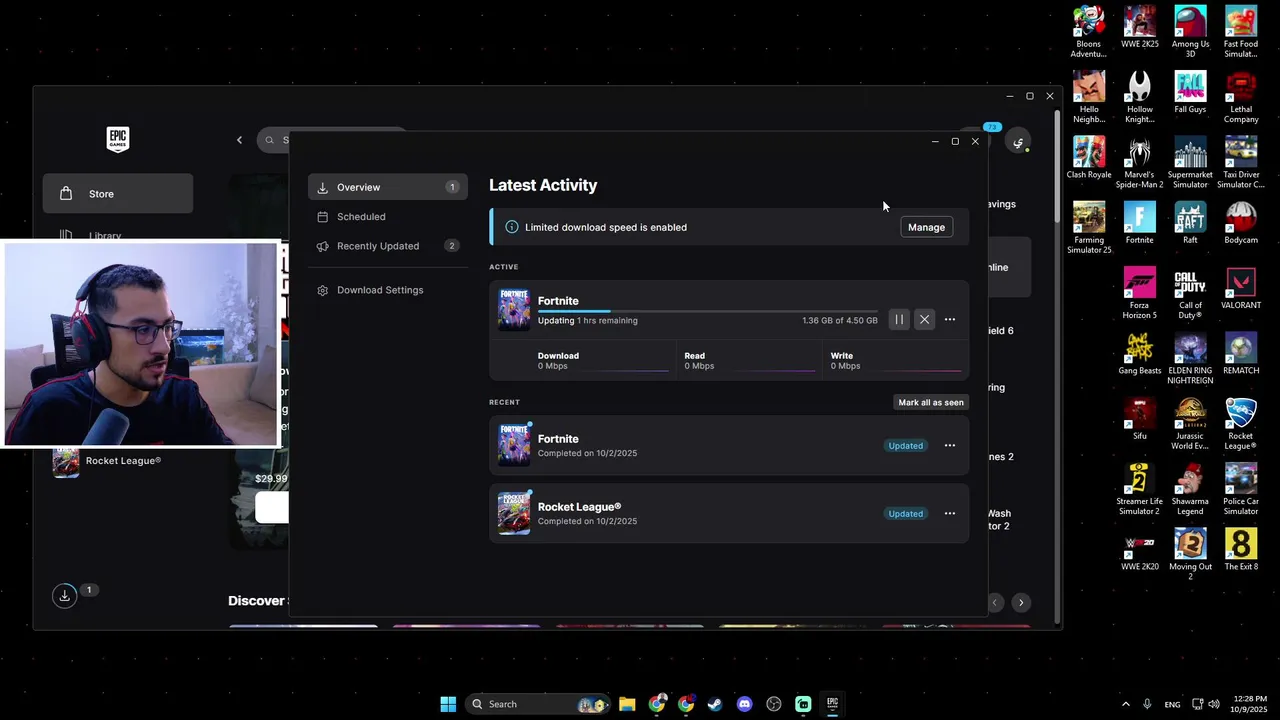Open Farming Simulator 25 desktop shortcut

pos(1089,228)
